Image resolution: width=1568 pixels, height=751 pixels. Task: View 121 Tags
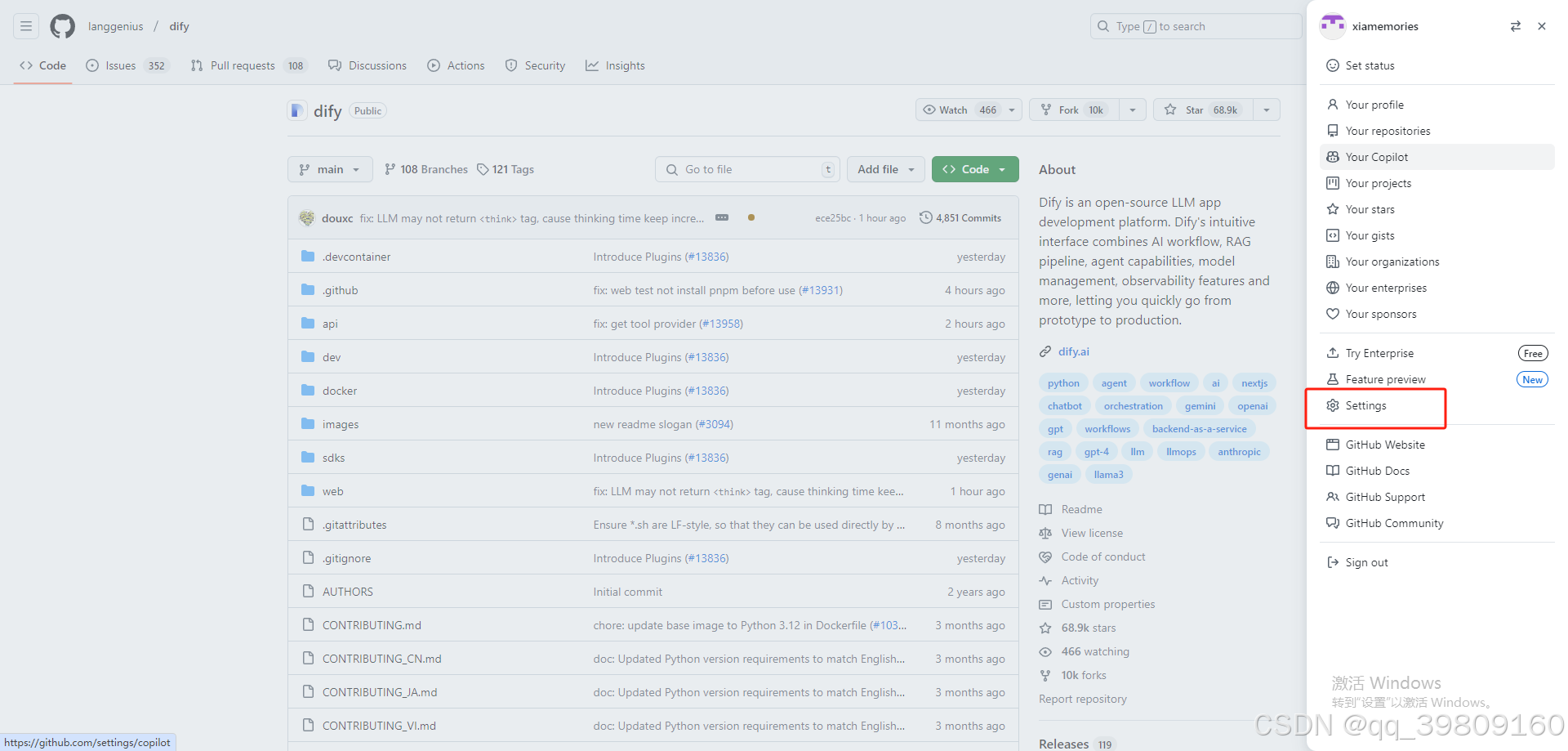506,169
